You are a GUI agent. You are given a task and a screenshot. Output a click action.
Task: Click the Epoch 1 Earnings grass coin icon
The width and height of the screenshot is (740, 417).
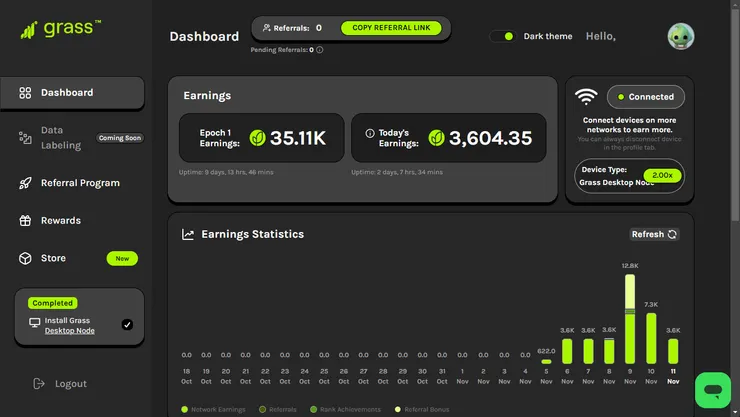tap(257, 138)
